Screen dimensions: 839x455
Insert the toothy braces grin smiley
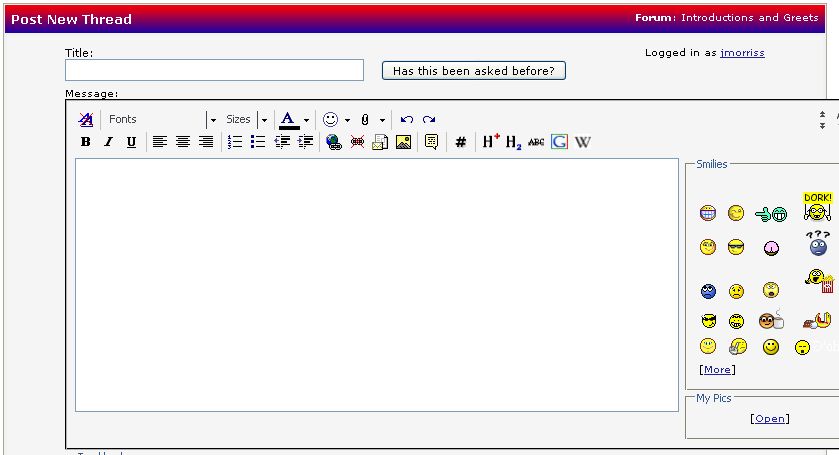coord(707,213)
